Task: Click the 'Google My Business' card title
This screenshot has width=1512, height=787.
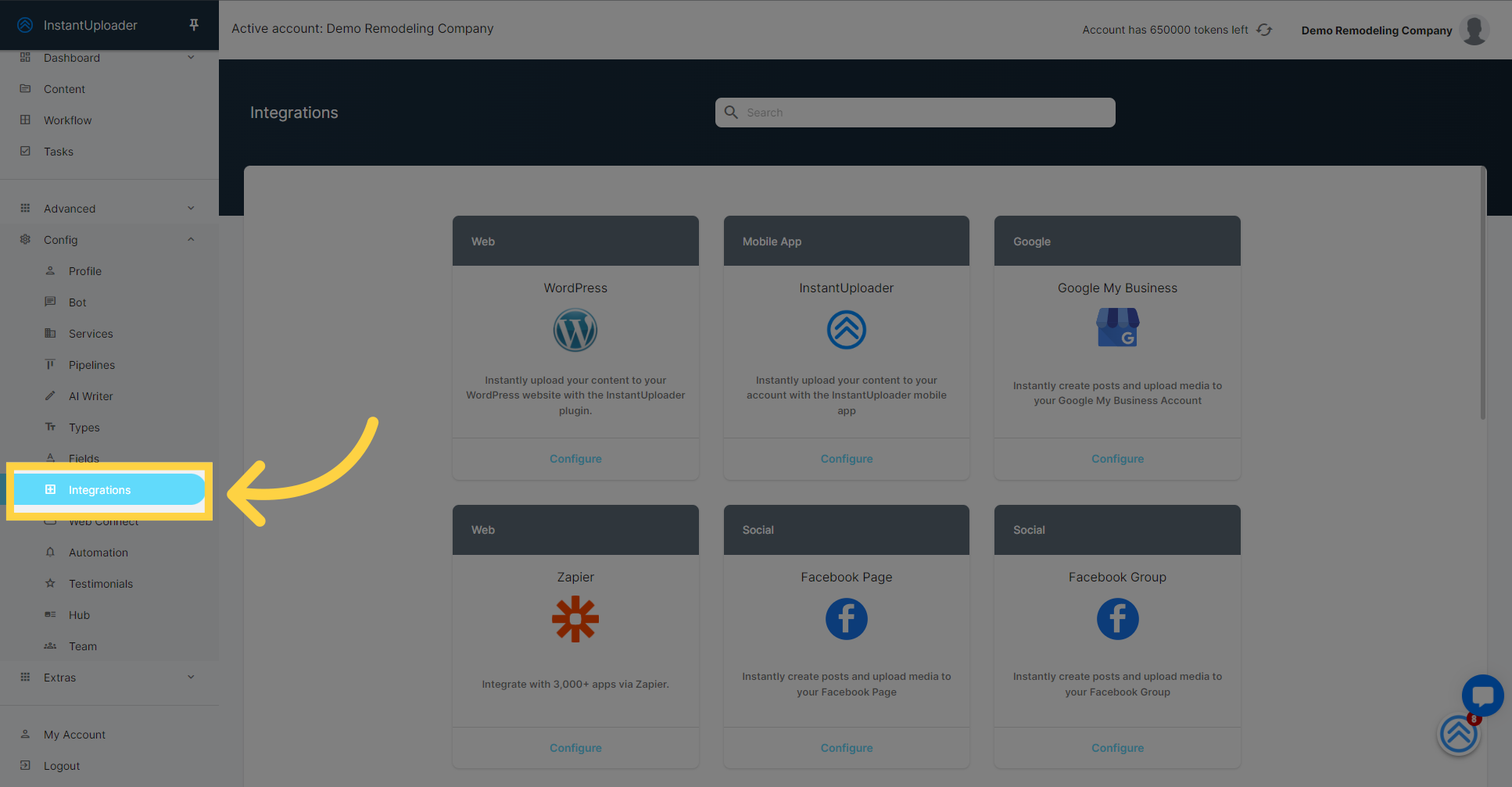Action: (1117, 288)
